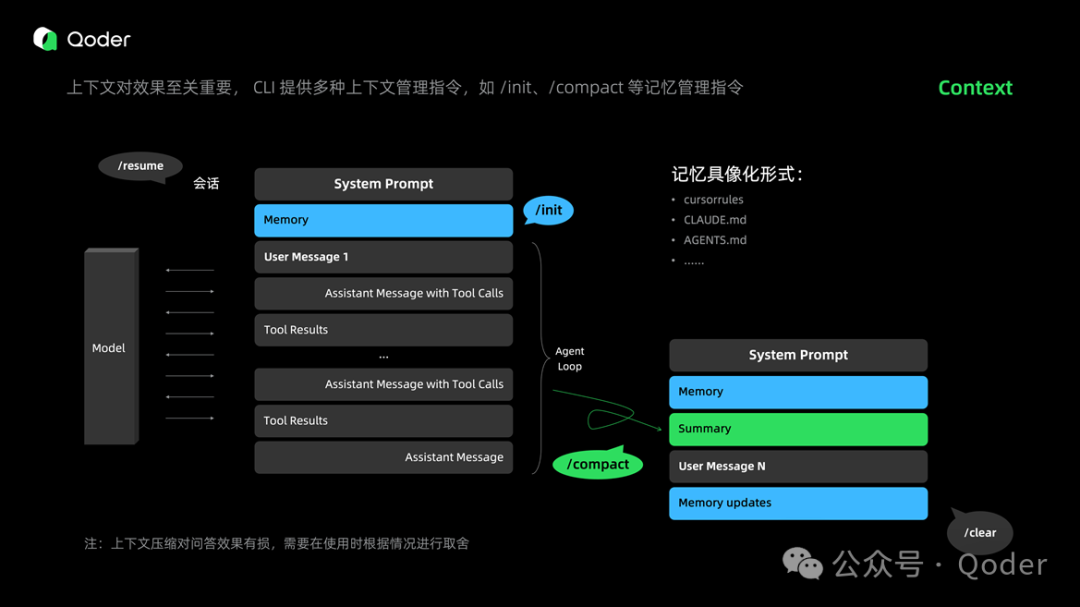The width and height of the screenshot is (1080, 607).
Task: Toggle the Memory updates block
Action: coord(797,503)
